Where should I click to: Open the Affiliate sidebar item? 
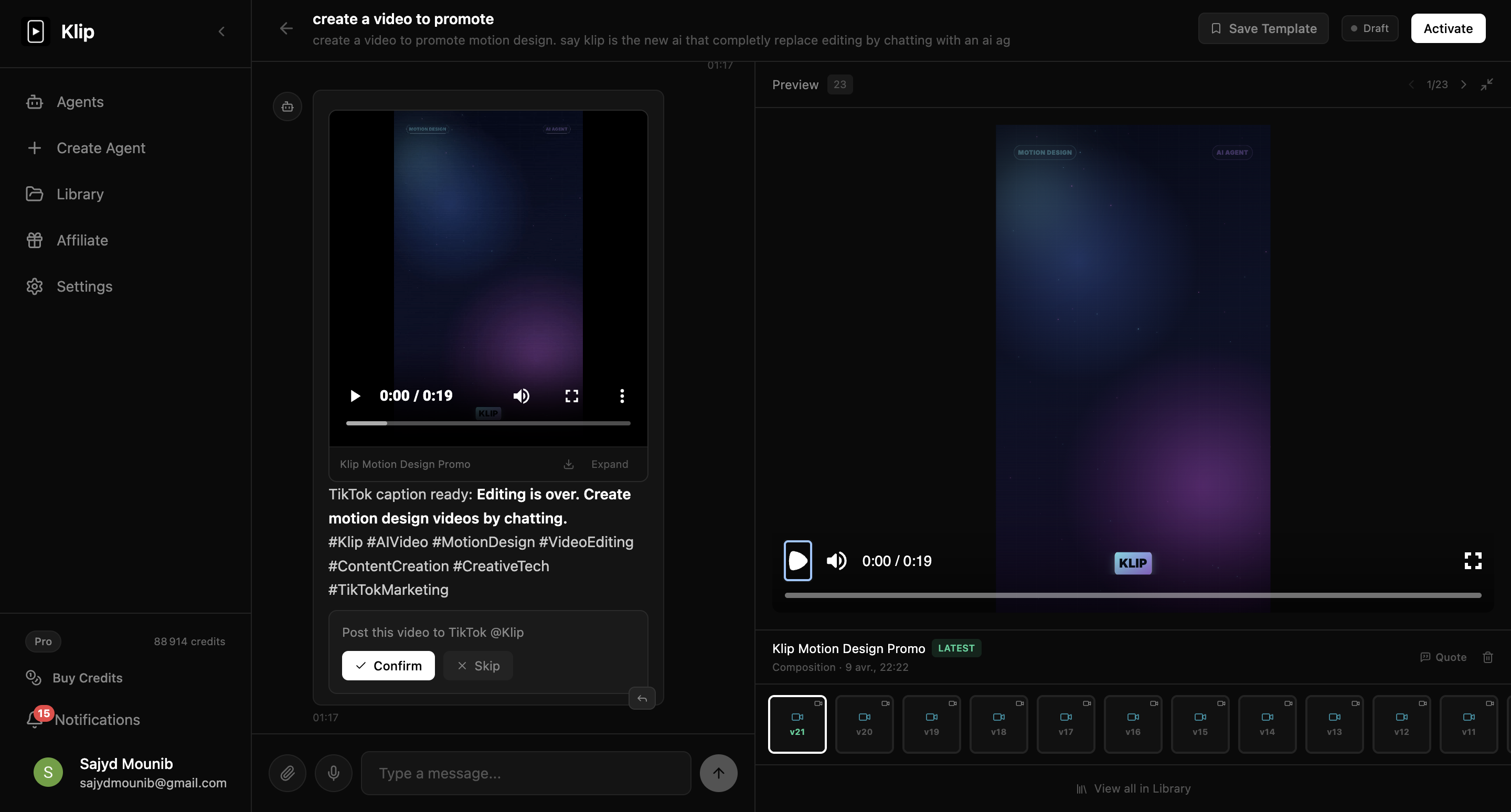[x=82, y=240]
